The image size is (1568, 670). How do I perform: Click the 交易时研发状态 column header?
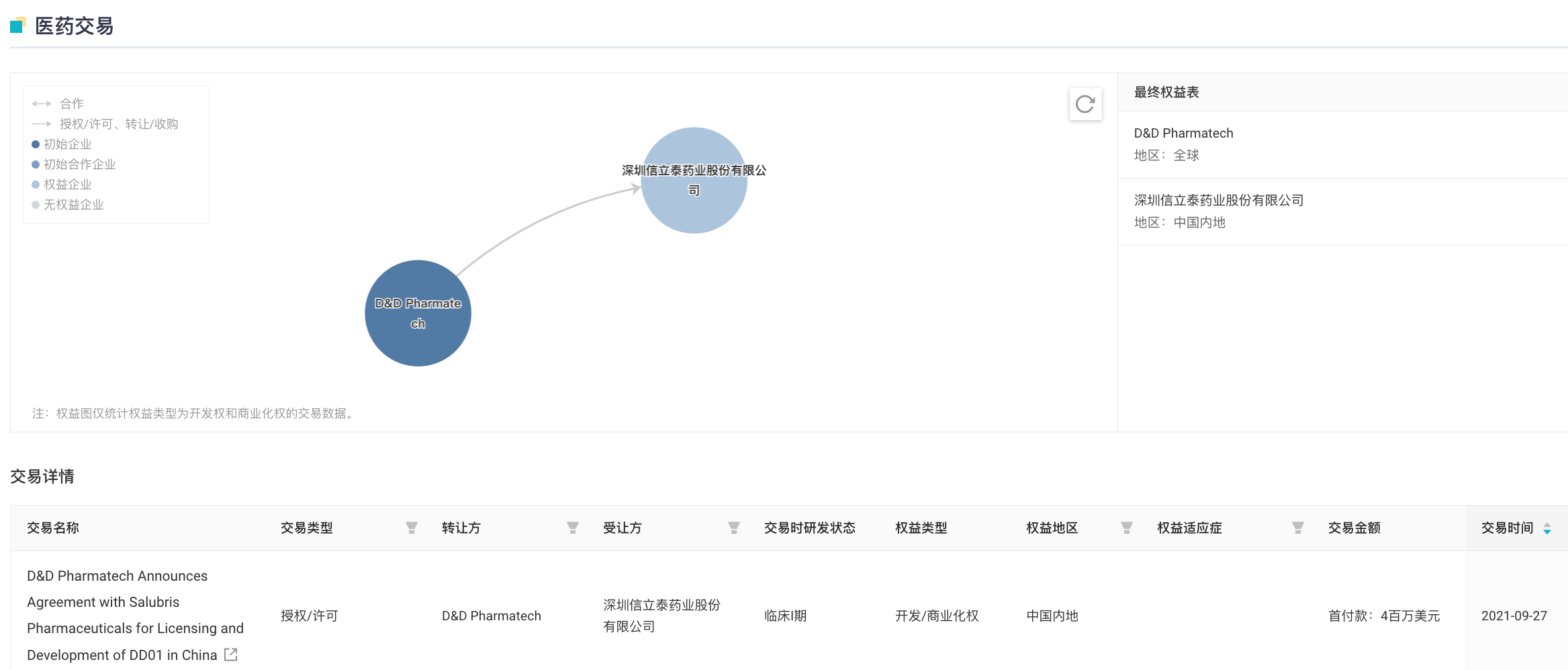pyautogui.click(x=810, y=528)
